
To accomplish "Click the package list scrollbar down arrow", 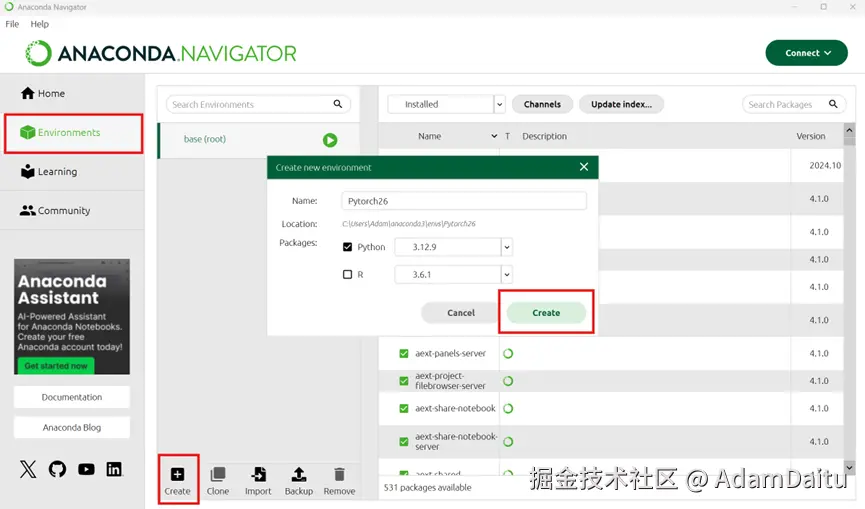I will click(x=850, y=468).
